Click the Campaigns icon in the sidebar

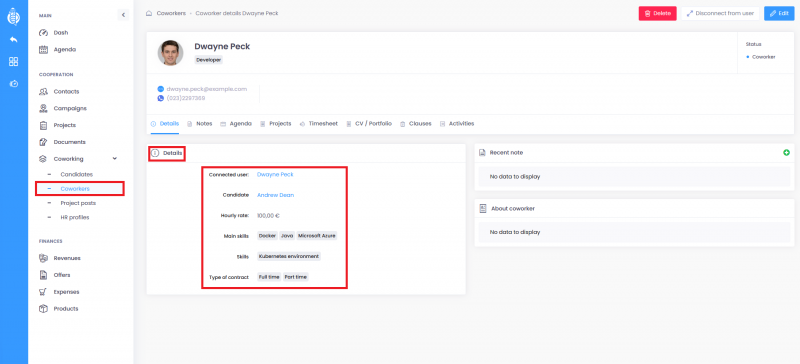[x=43, y=108]
